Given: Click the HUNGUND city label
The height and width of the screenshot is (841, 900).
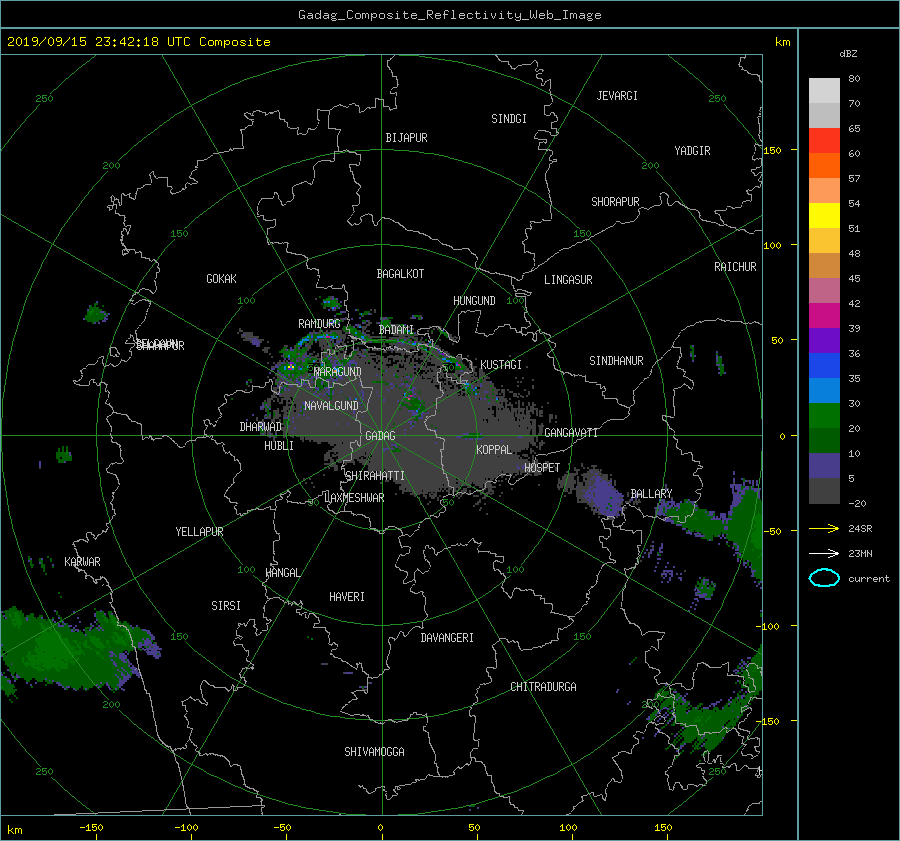Looking at the screenshot, I should click(x=474, y=301).
